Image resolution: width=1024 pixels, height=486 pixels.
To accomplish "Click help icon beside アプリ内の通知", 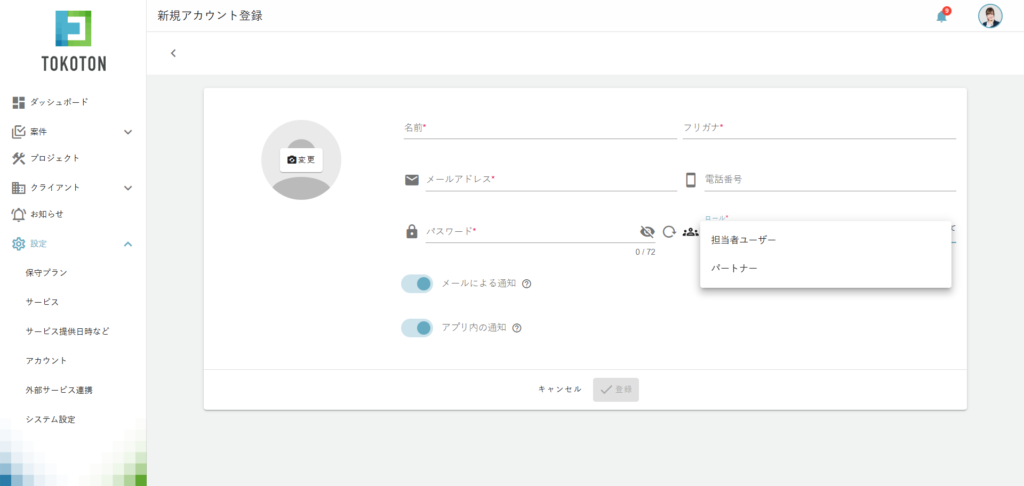I will [x=517, y=328].
